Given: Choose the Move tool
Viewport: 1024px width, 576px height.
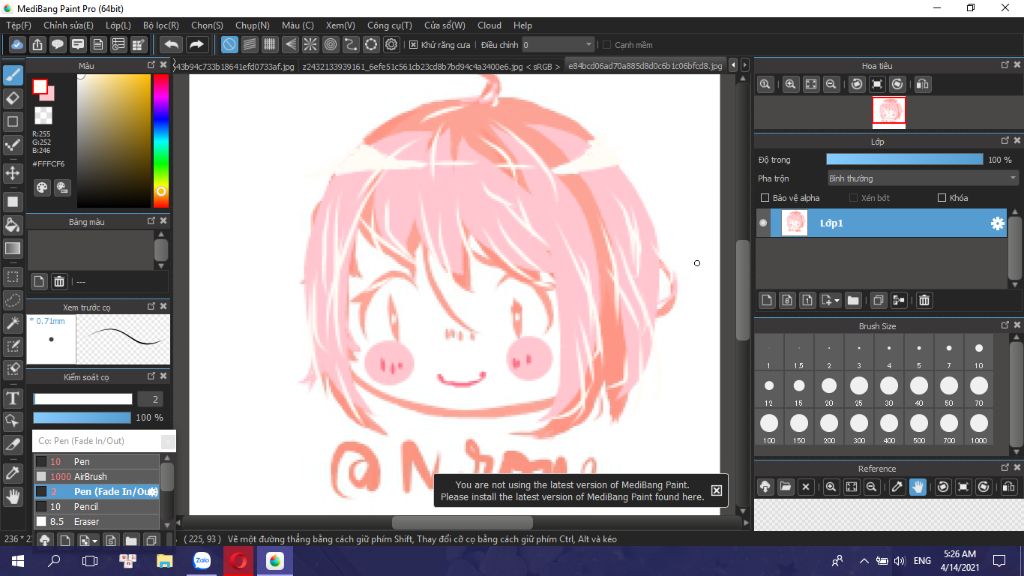Looking at the screenshot, I should click(x=12, y=173).
